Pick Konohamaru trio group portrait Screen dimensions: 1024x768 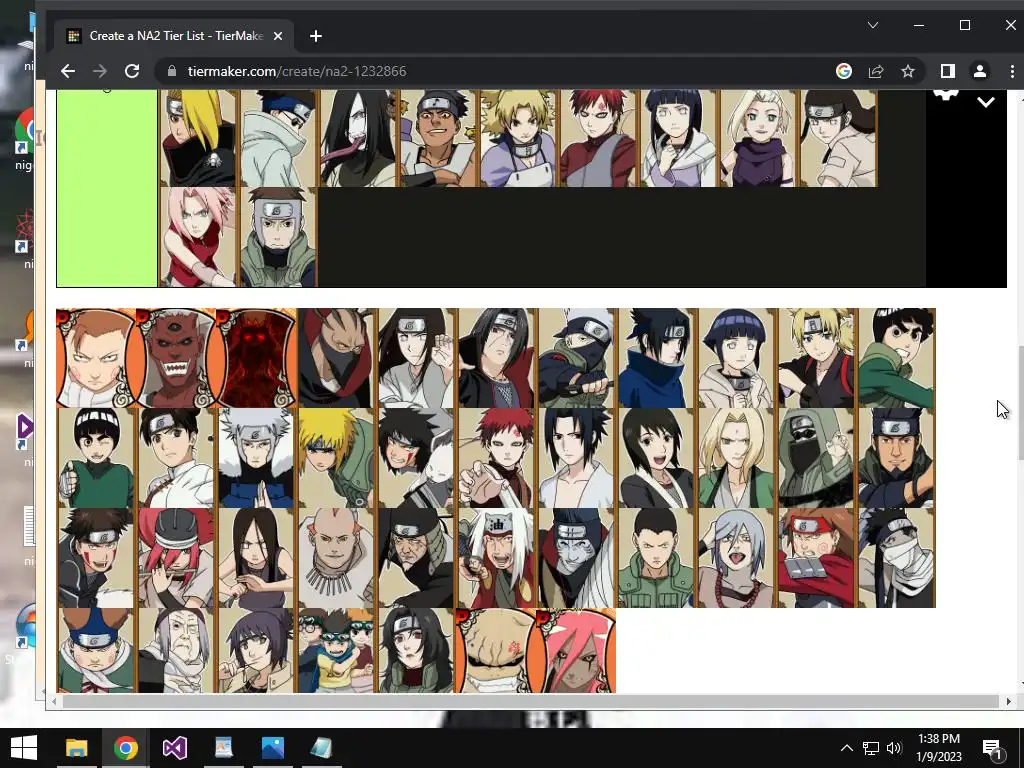(336, 650)
